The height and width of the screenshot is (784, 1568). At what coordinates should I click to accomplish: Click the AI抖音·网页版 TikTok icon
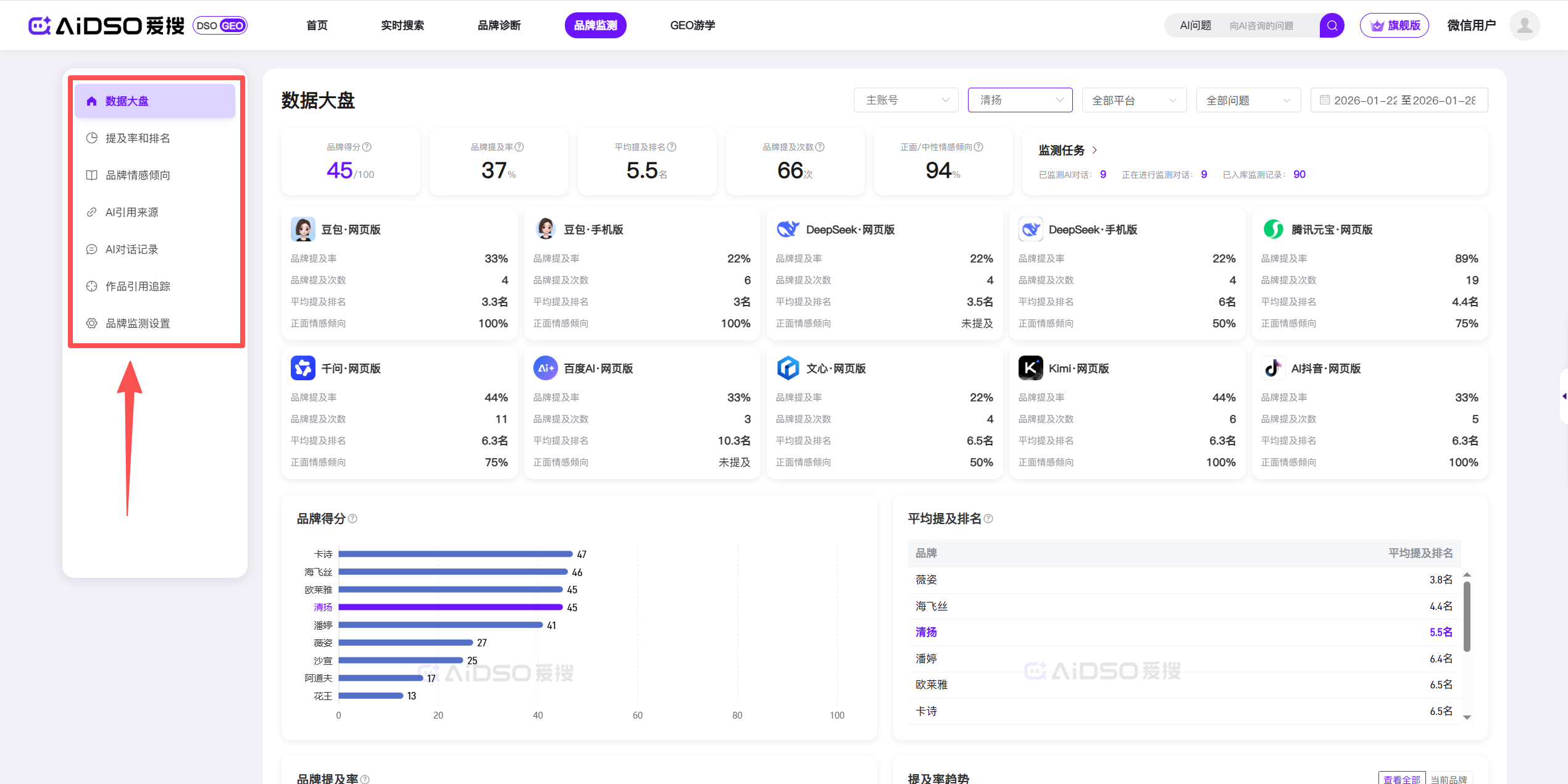1273,368
